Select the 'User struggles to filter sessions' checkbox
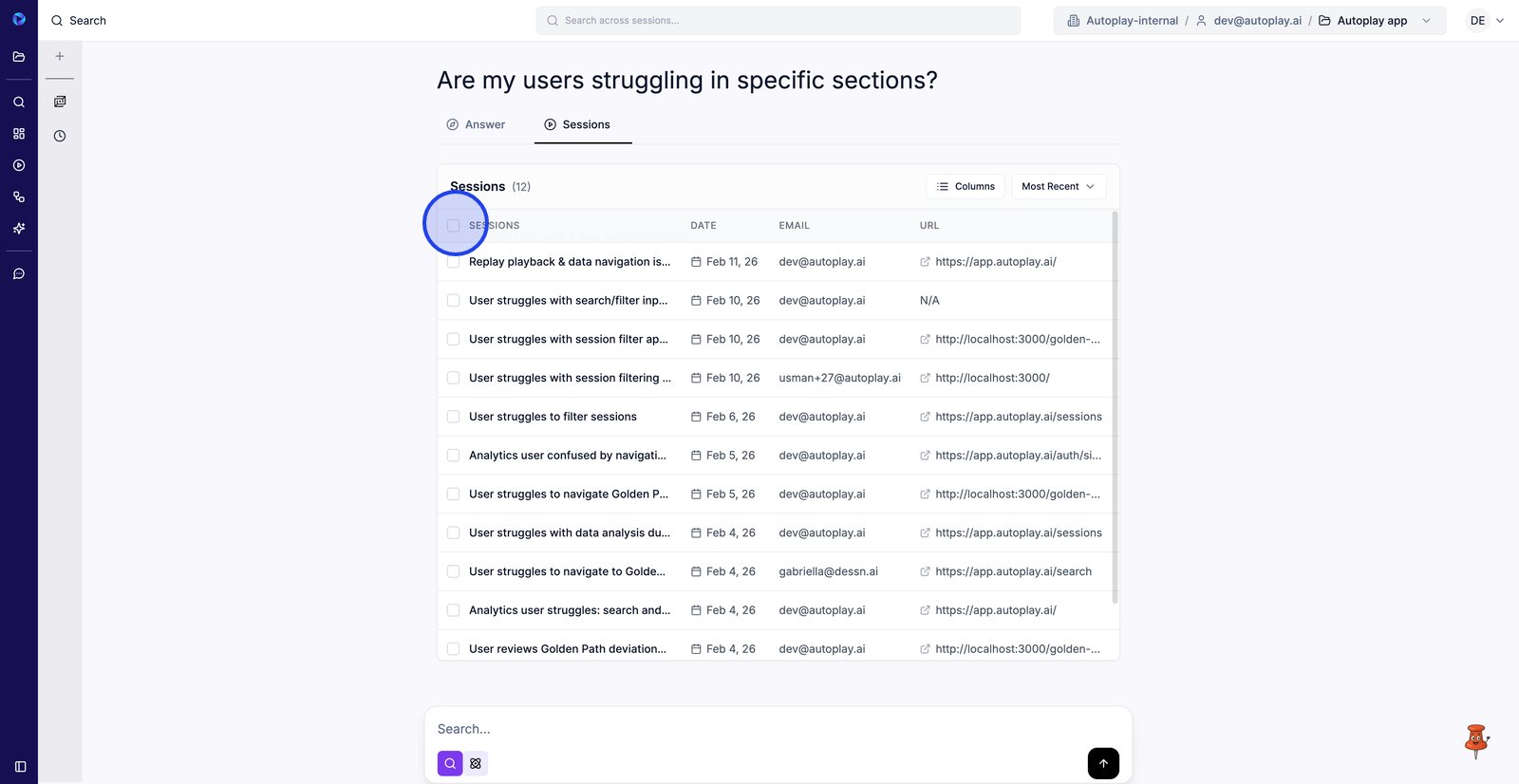1519x784 pixels. pyautogui.click(x=454, y=417)
